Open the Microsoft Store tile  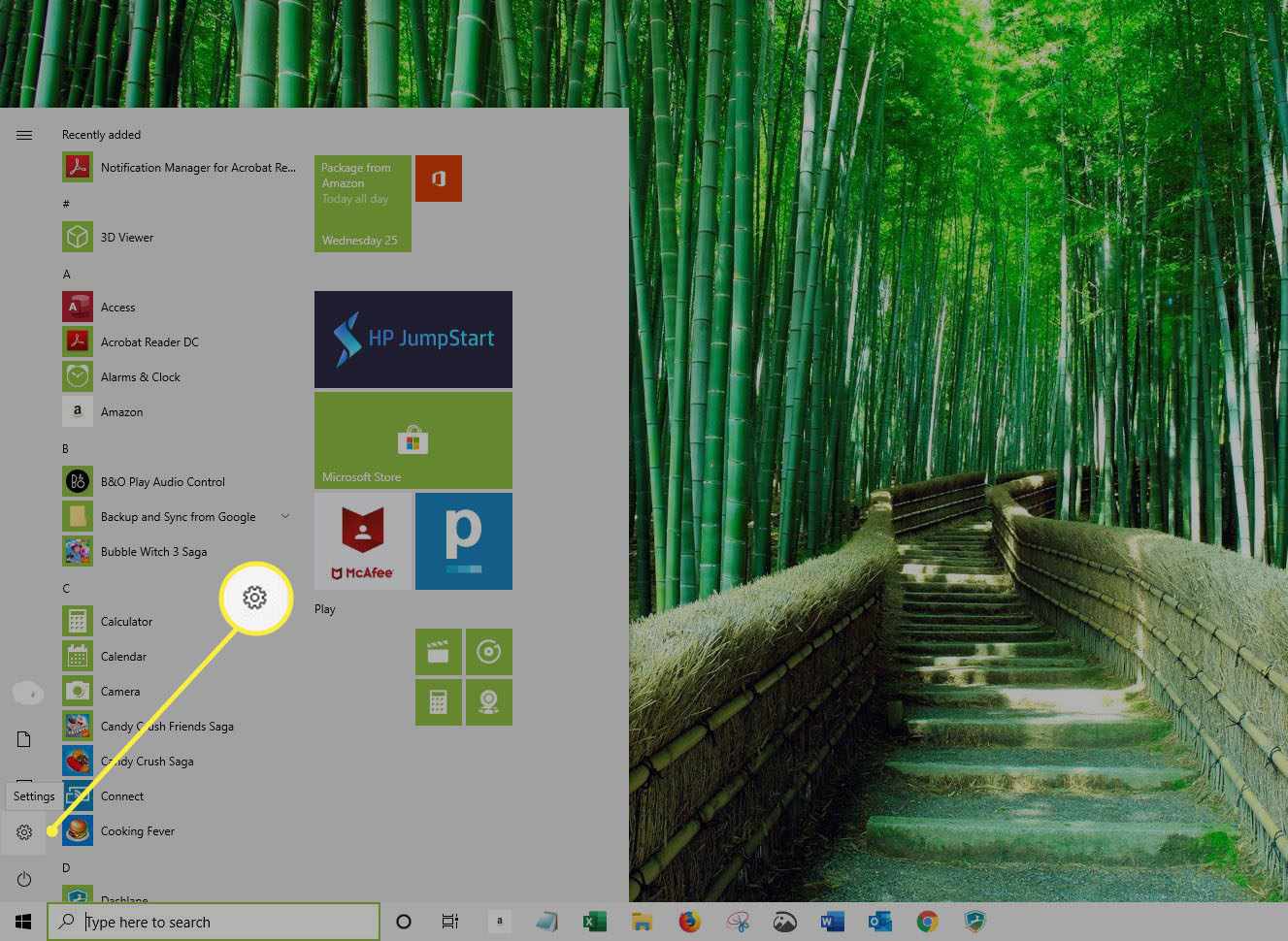pos(413,440)
